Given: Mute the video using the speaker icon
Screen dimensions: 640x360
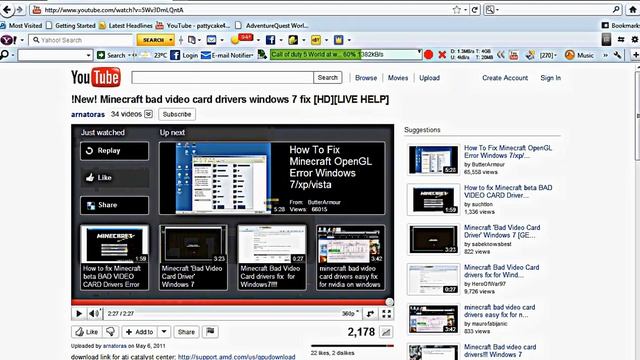Looking at the screenshot, I should coord(93,313).
